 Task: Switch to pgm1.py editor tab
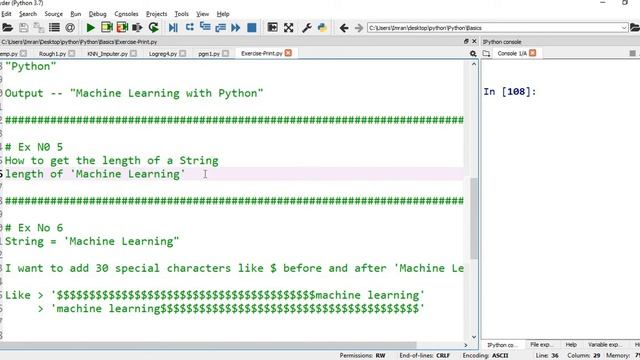pos(209,53)
